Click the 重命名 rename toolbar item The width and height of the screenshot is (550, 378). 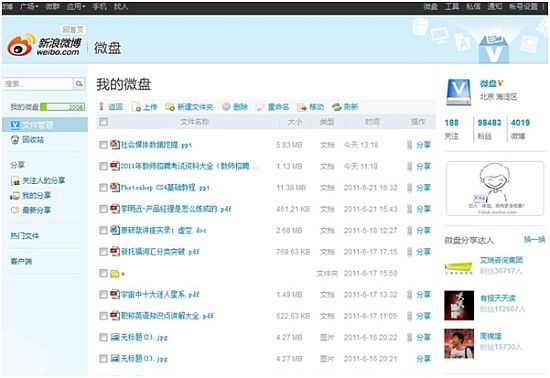273,107
